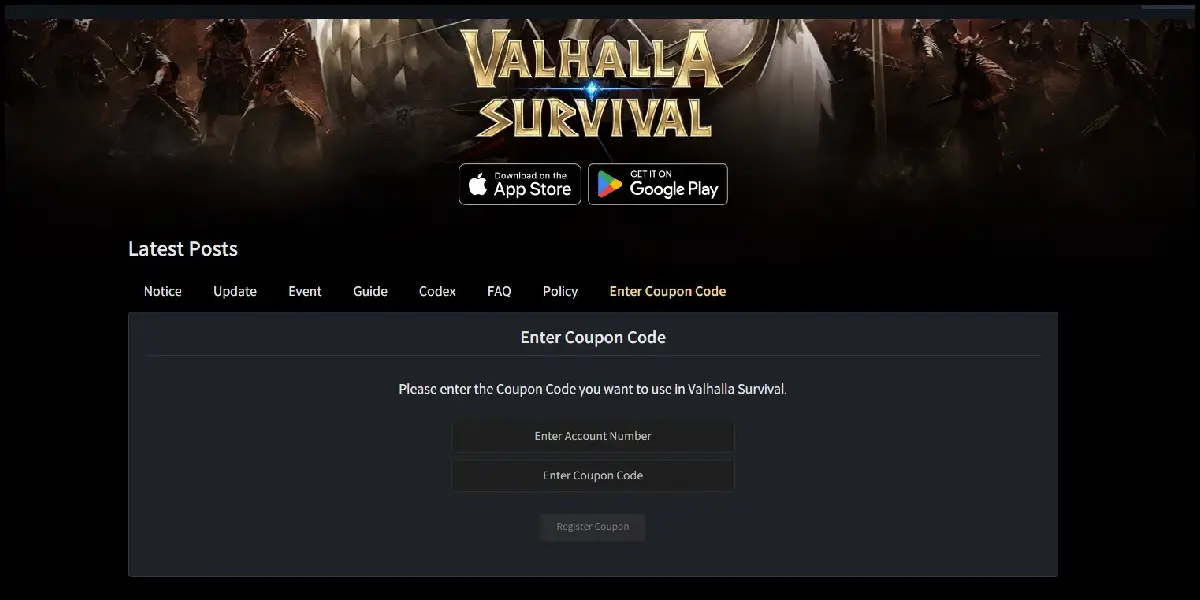Select the Event tab
Image resolution: width=1200 pixels, height=600 pixels.
305,291
